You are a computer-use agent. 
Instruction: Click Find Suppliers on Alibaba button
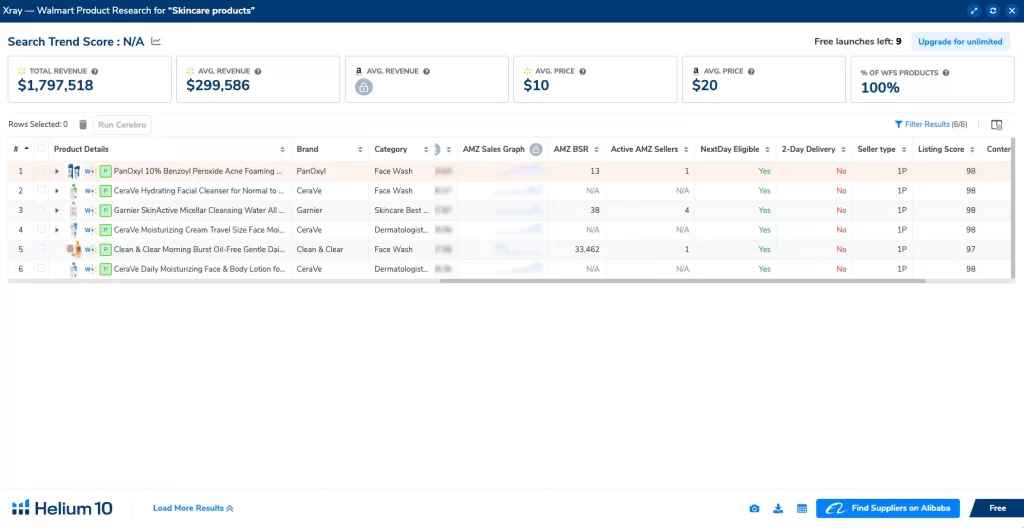[888, 508]
